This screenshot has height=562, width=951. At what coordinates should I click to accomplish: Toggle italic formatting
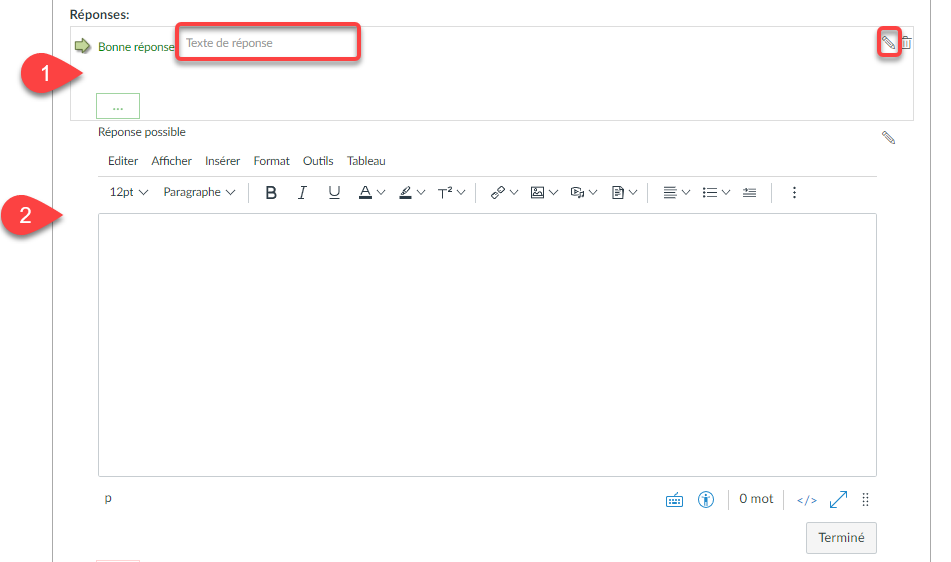pos(302,192)
